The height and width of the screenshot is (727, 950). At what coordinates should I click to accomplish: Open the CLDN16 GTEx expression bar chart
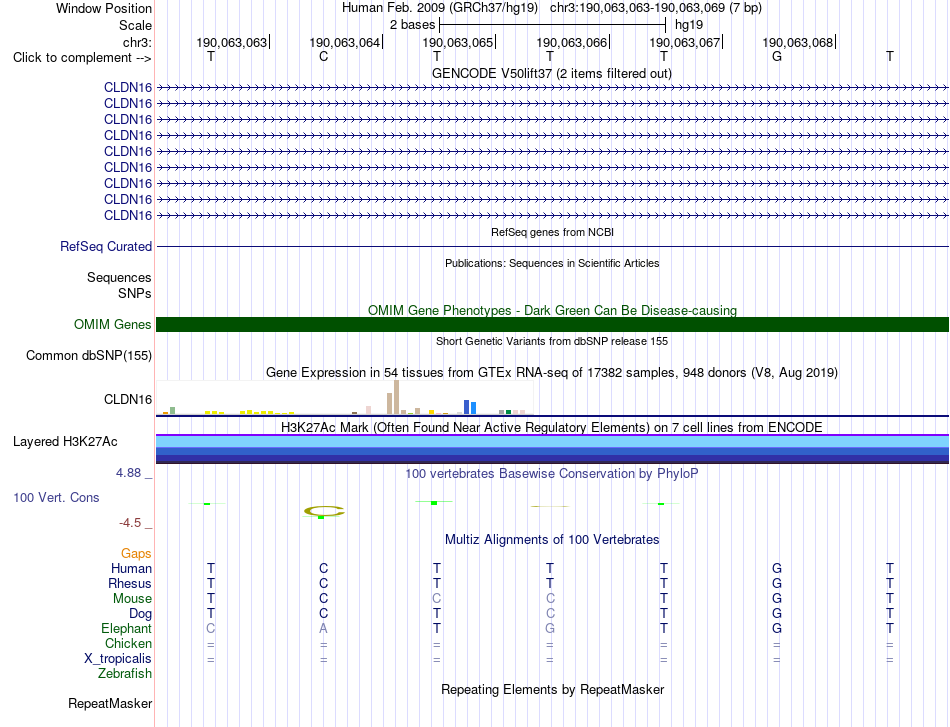click(x=345, y=397)
